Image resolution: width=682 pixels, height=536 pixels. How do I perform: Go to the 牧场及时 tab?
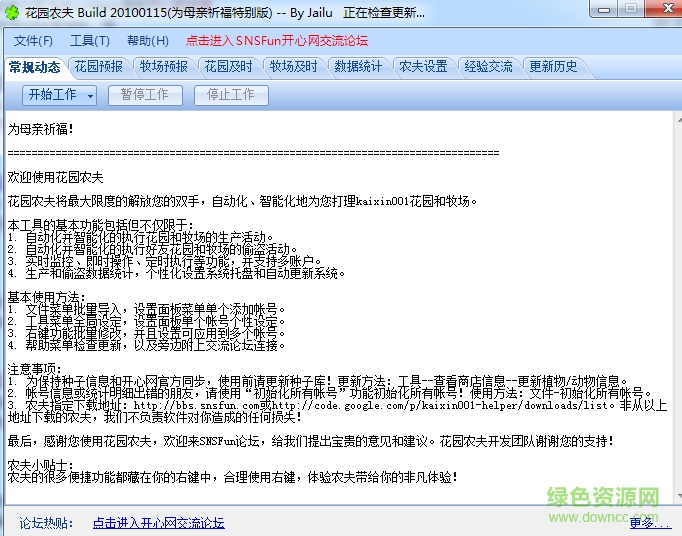coord(294,67)
